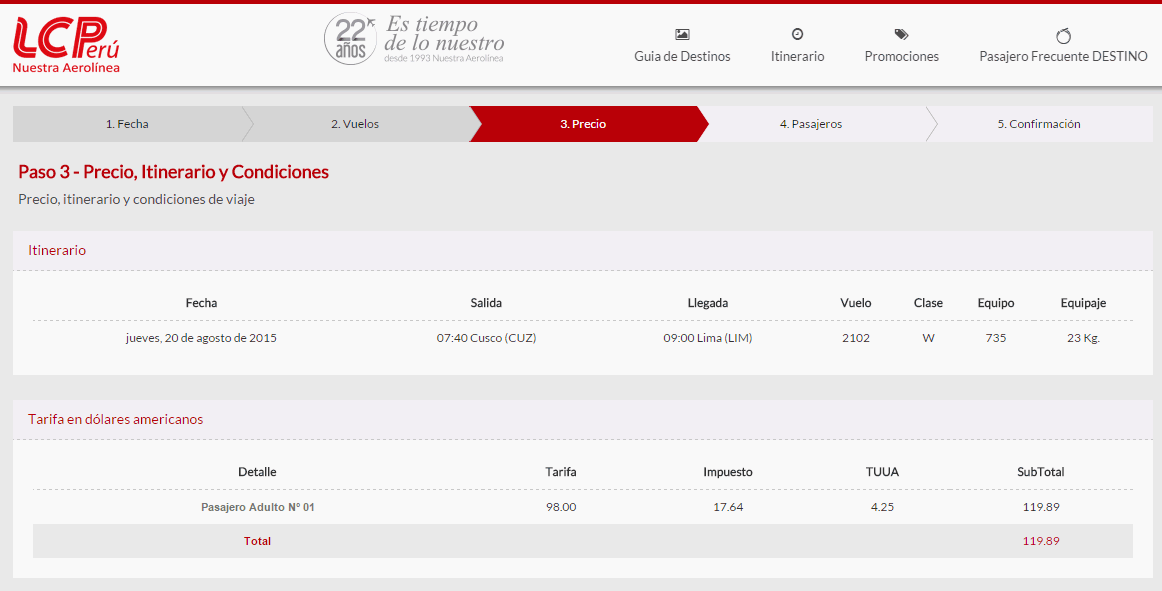Click the tags icon above Promociones
The width and height of the screenshot is (1162, 591).
coord(901,34)
